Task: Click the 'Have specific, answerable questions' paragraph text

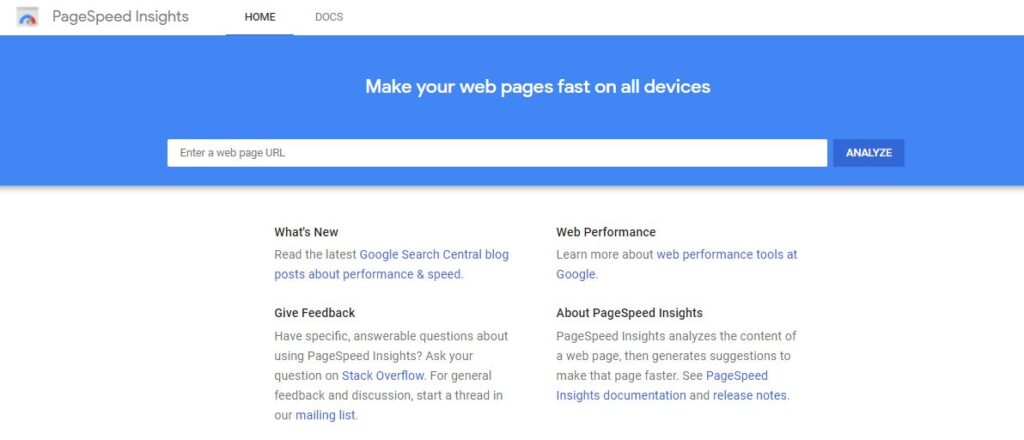Action: [x=391, y=336]
